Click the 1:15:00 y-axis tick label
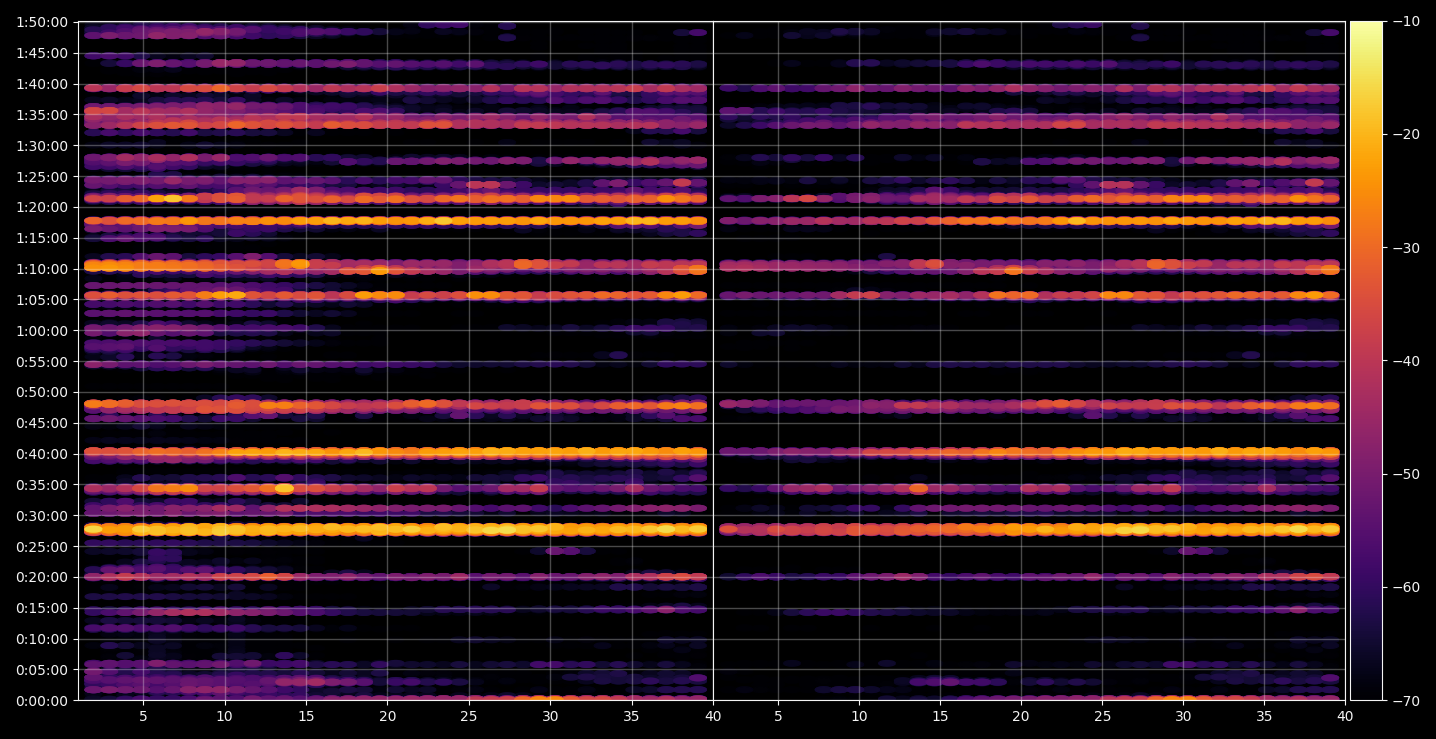Viewport: 1436px width, 739px height. coord(42,238)
